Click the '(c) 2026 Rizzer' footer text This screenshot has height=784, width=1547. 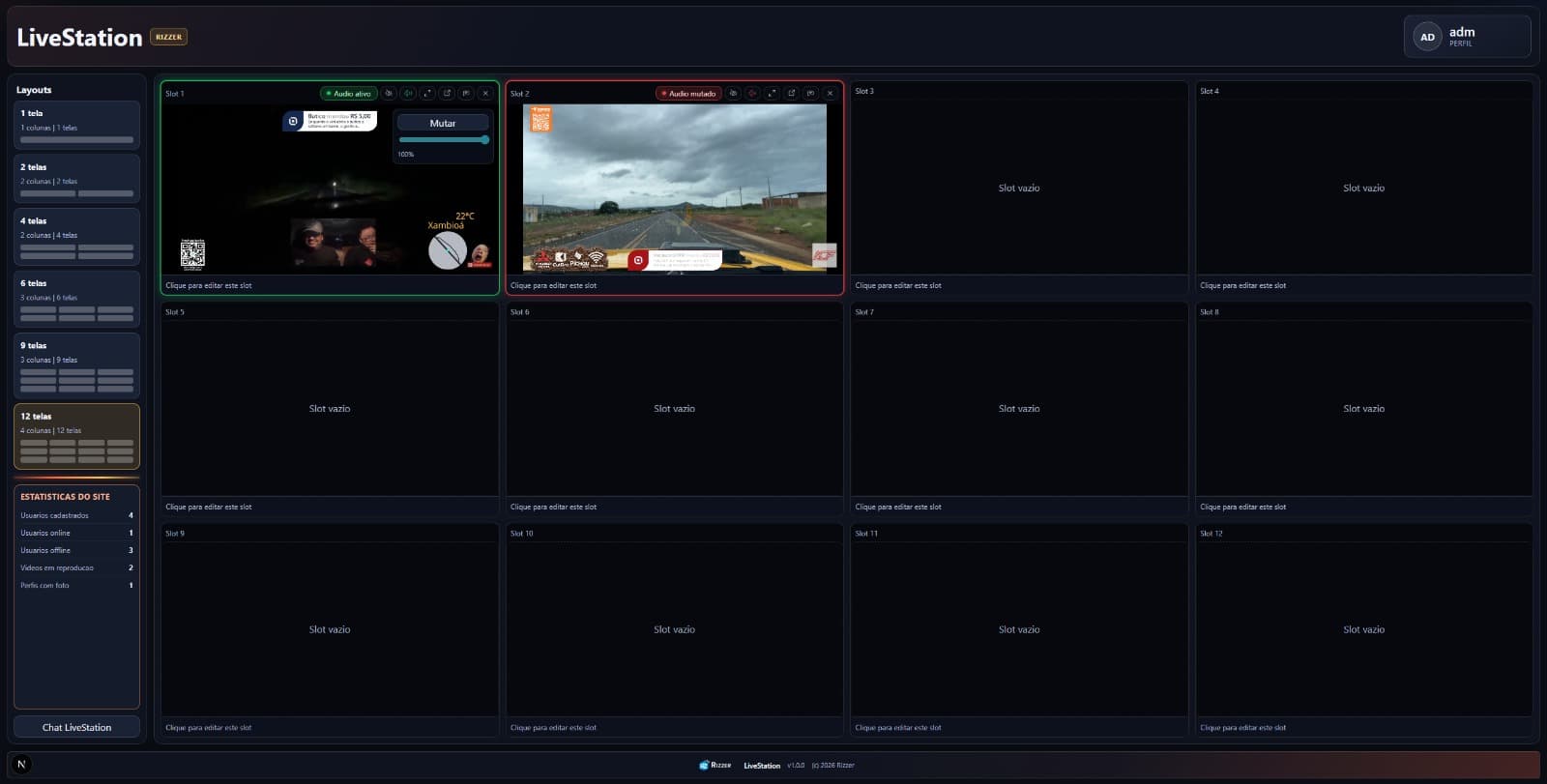coord(833,766)
